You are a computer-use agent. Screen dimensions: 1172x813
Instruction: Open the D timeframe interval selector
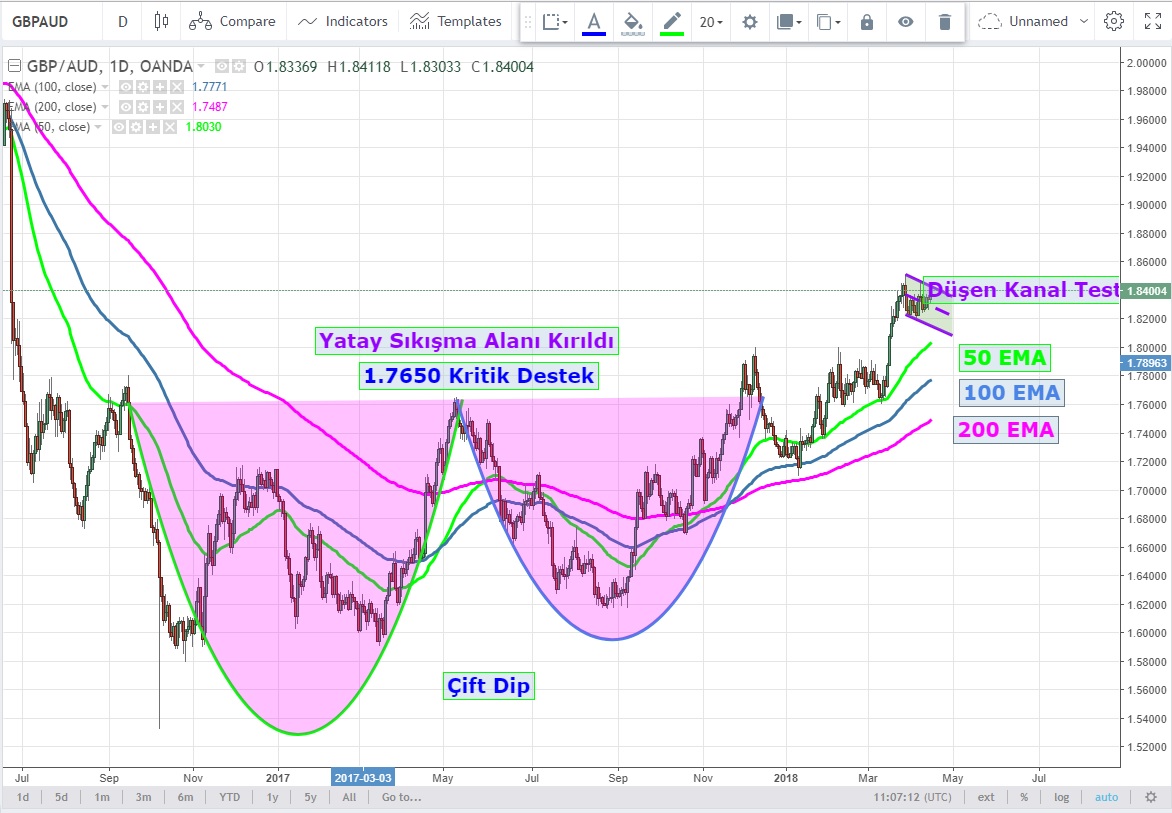(x=122, y=21)
